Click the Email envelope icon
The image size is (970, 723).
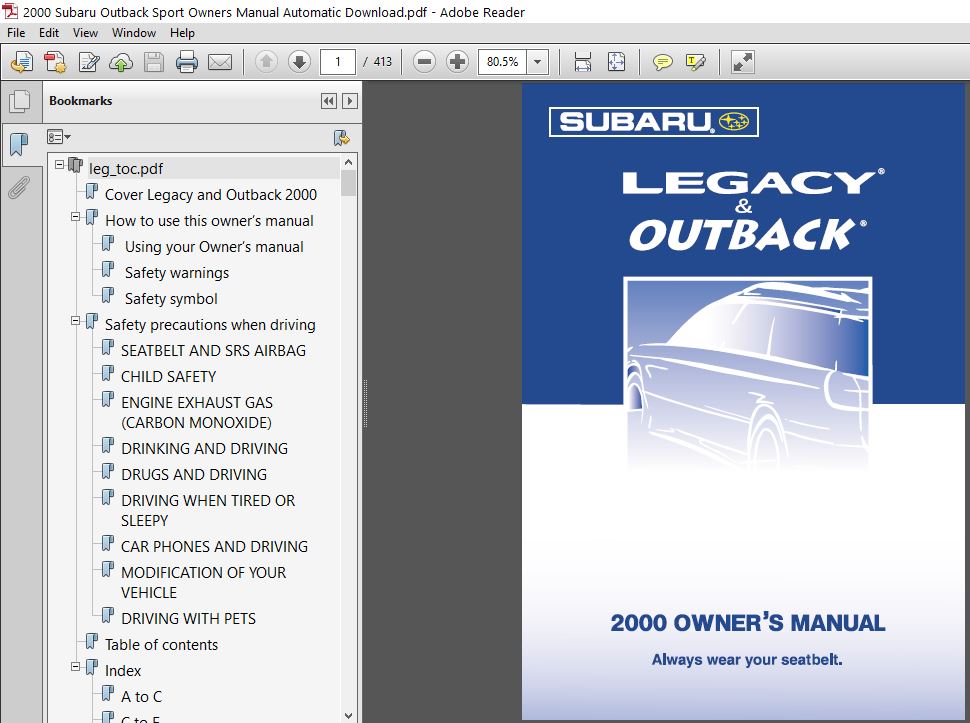(x=220, y=62)
